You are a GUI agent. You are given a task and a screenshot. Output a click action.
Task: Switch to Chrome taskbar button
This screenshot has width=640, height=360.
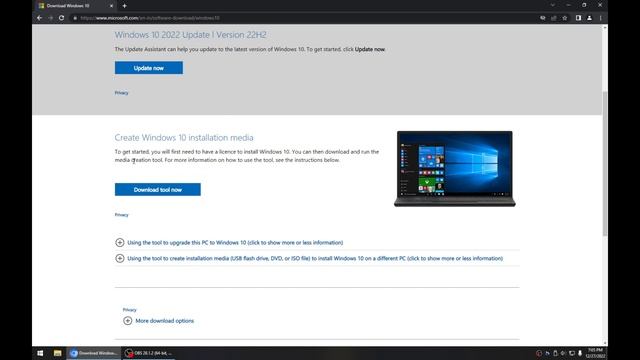pyautogui.click(x=93, y=353)
